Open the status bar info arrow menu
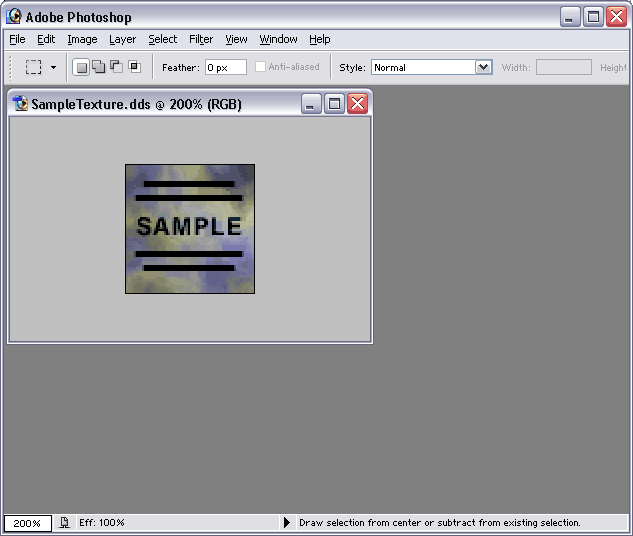This screenshot has height=536, width=633. 287,523
